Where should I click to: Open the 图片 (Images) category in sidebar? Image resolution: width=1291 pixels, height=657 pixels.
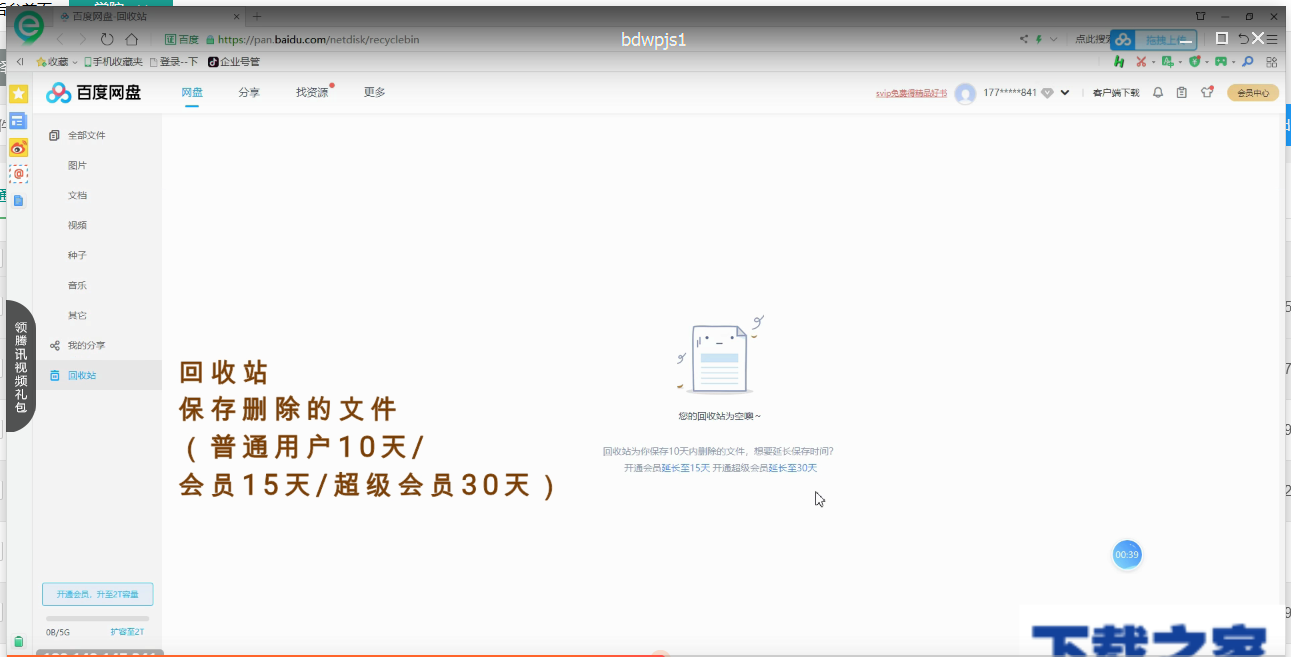tap(77, 164)
